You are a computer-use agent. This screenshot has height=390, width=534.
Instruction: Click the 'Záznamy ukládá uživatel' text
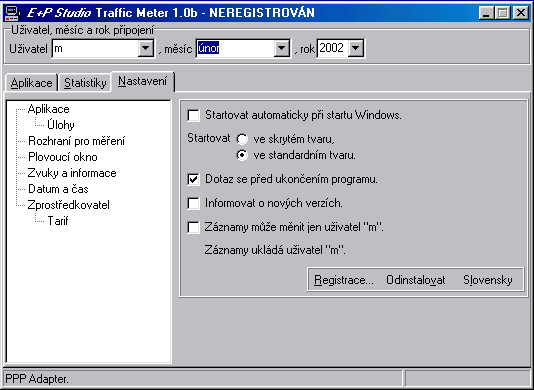click(x=275, y=250)
